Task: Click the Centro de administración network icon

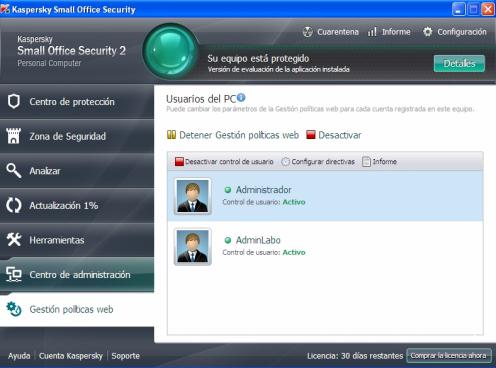Action: (14, 274)
